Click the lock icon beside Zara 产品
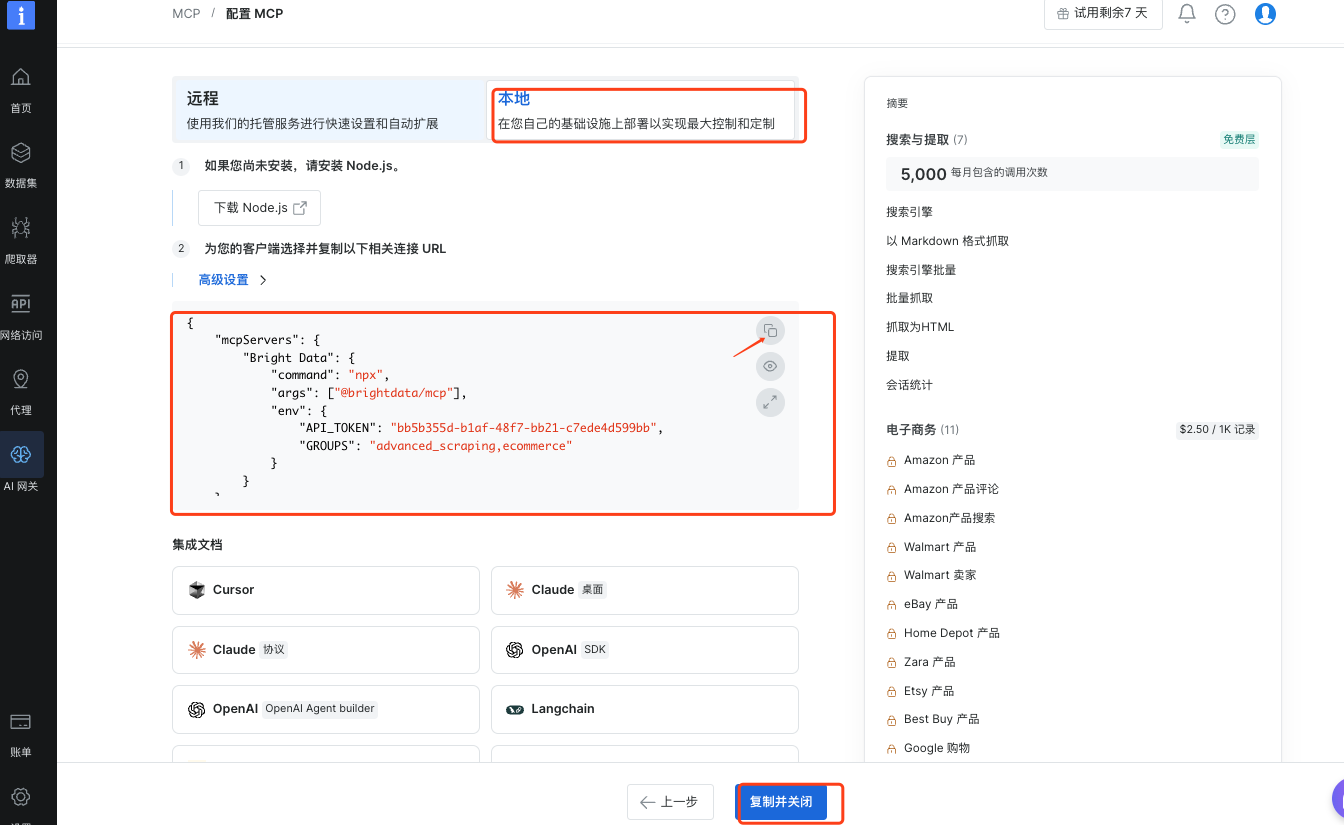Image resolution: width=1344 pixels, height=825 pixels. click(891, 663)
